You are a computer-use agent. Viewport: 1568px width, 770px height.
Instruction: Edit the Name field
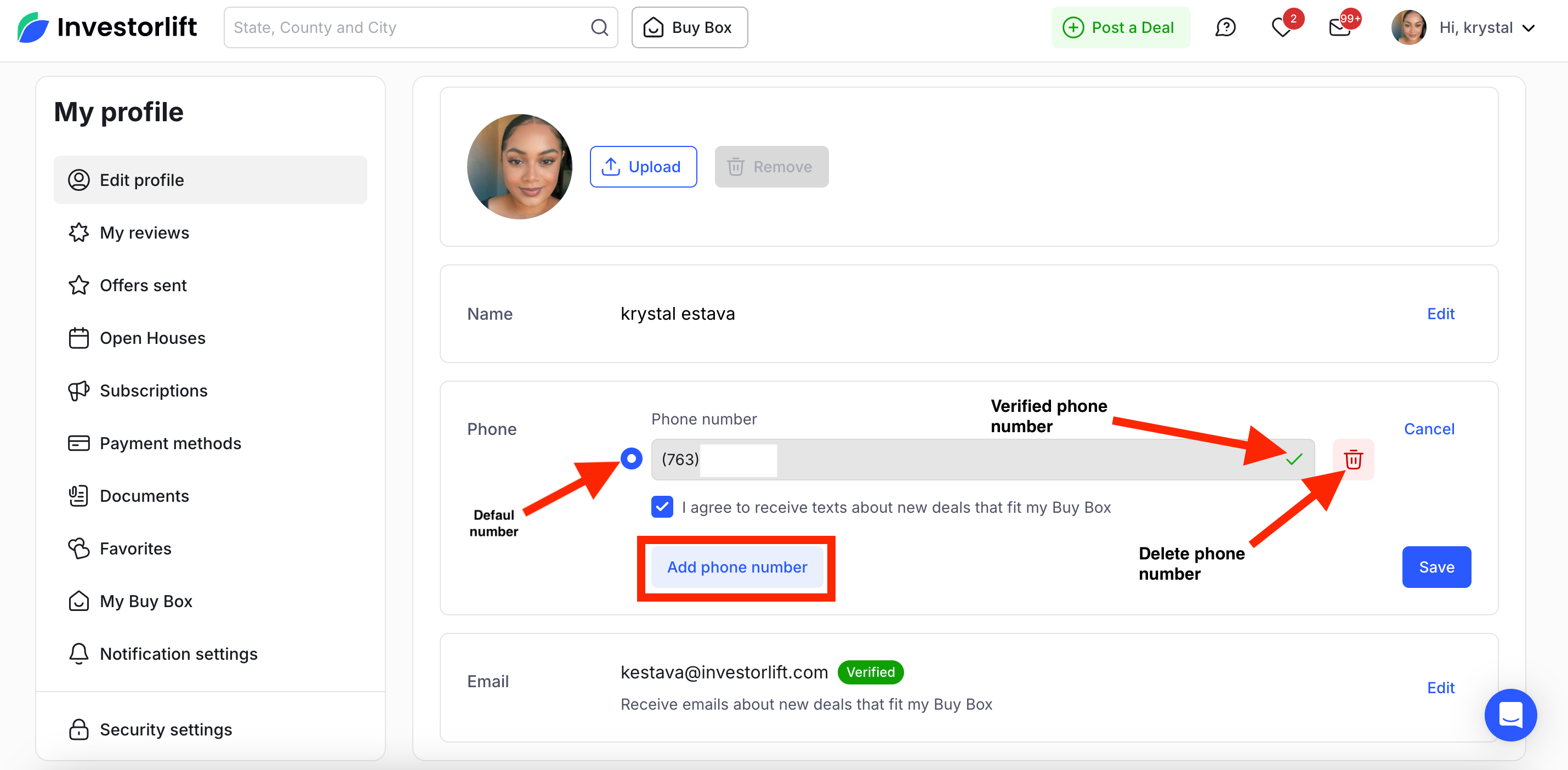[1440, 314]
